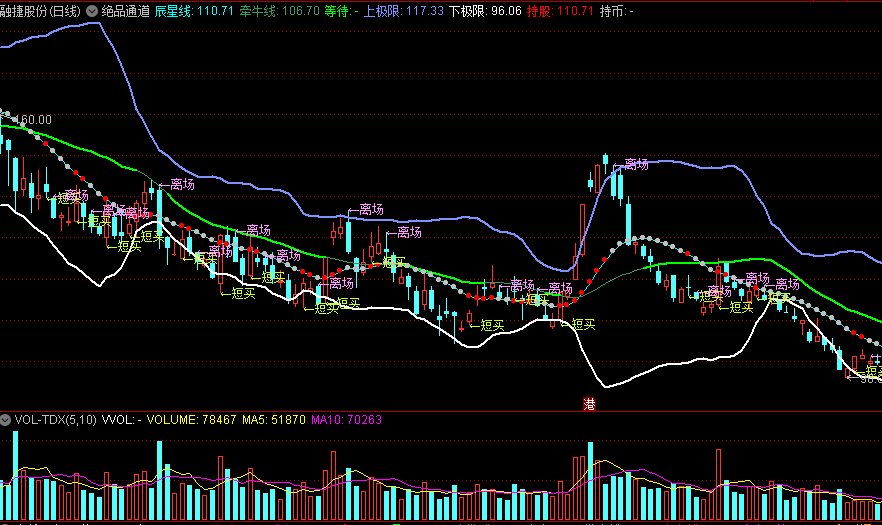Click the 辰星线: 110.71 value
Viewport: 882px width, 525px height.
194,11
